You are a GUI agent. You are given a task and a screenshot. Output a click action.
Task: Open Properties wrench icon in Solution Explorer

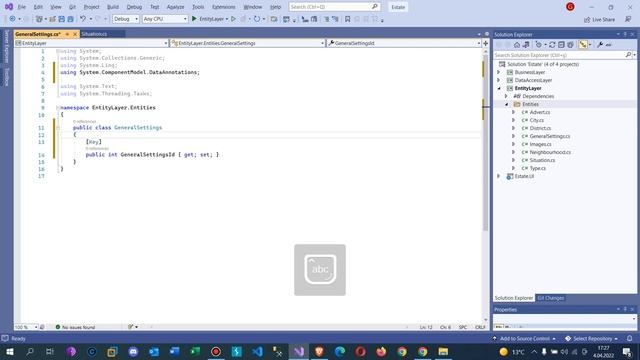pyautogui.click(x=600, y=44)
